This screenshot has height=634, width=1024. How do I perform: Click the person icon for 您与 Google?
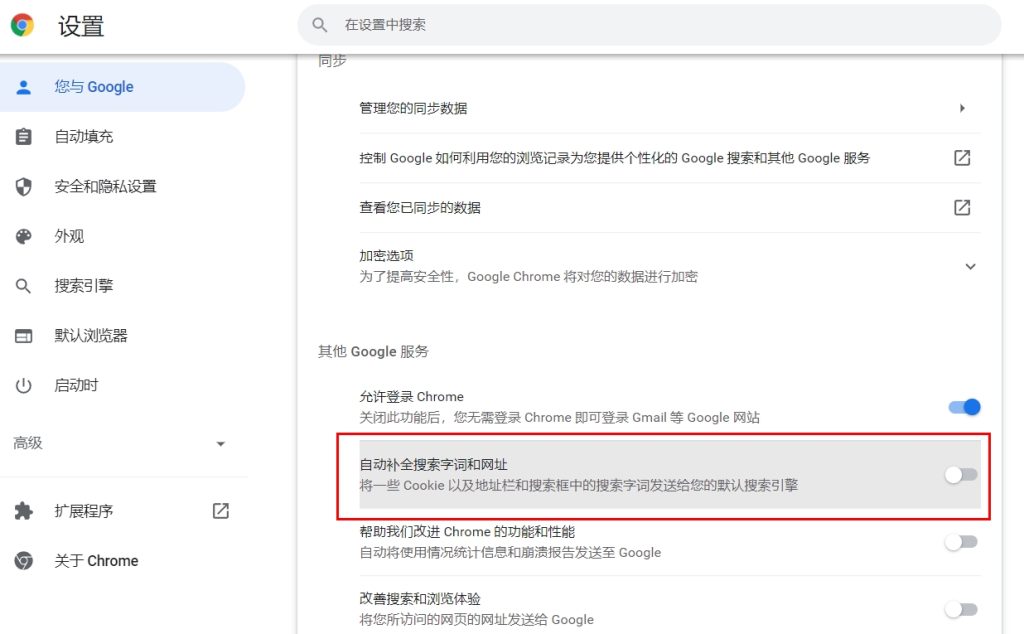click(24, 87)
